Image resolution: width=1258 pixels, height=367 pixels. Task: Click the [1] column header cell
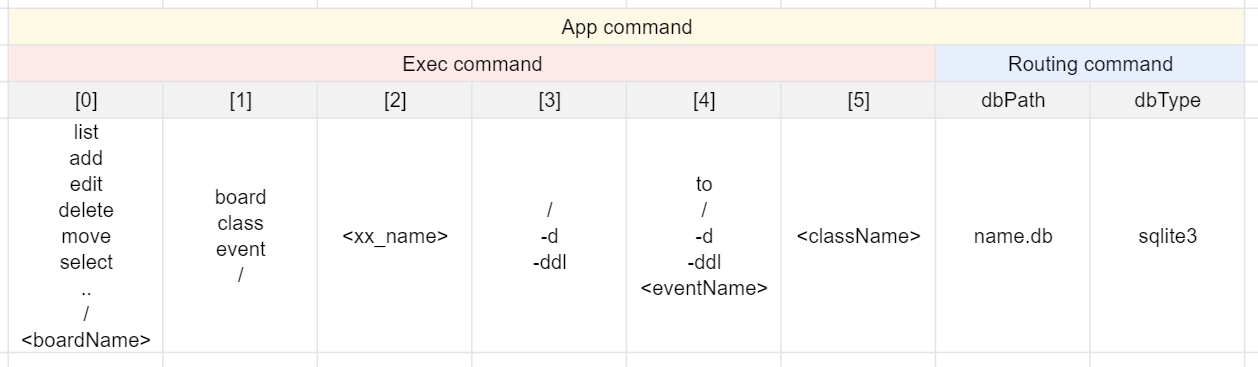coord(240,101)
